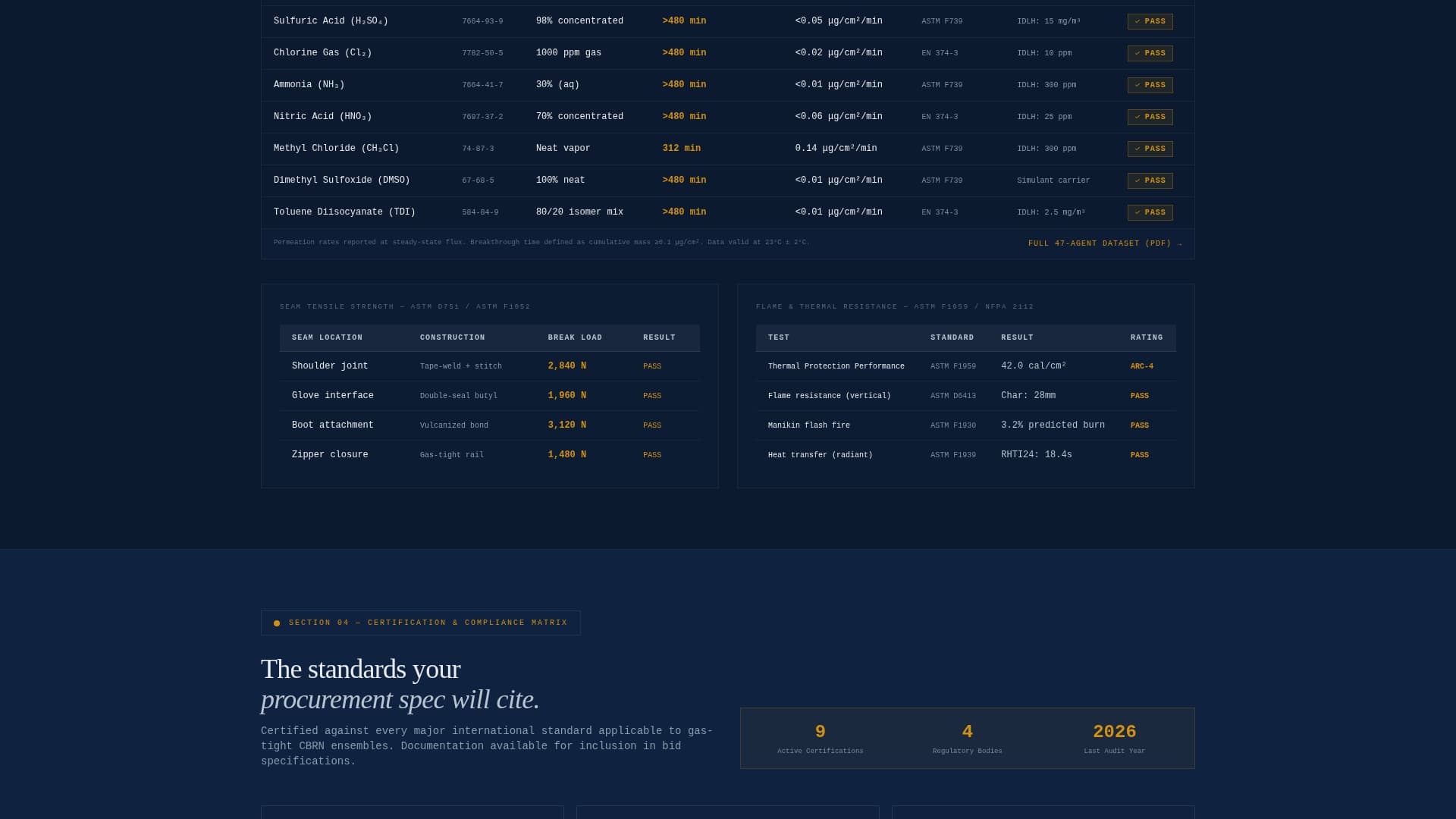Viewport: 1456px width, 819px height.
Task: Click the 9 Active Certifications stat card
Action: click(x=820, y=738)
